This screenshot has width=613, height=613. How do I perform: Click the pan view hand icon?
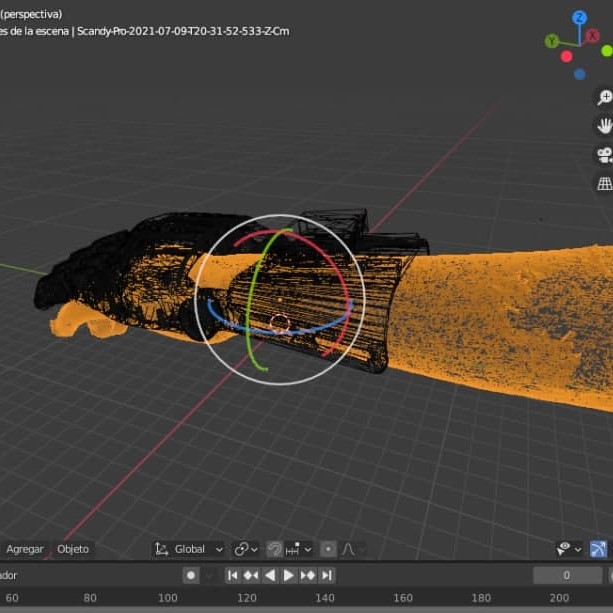tap(604, 125)
